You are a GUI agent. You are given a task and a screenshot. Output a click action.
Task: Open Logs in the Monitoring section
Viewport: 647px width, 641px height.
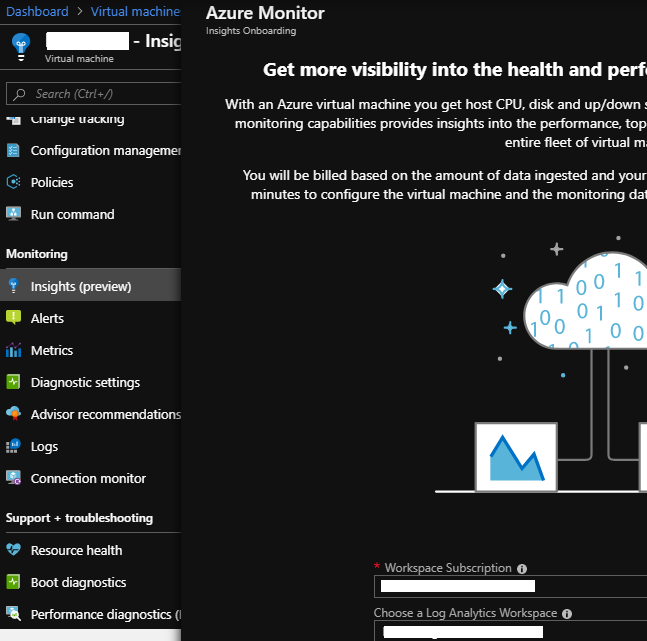click(44, 447)
